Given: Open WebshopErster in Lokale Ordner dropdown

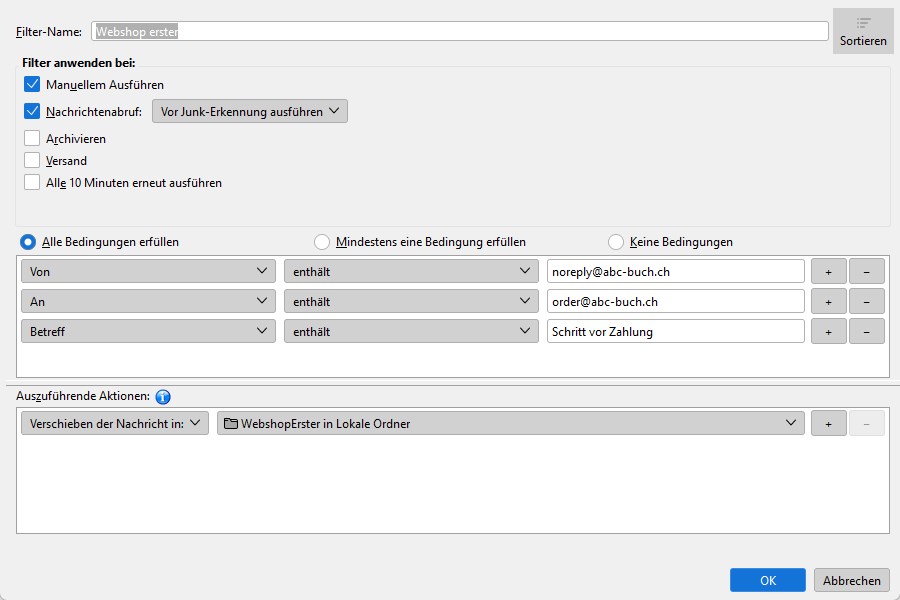Looking at the screenshot, I should point(510,423).
